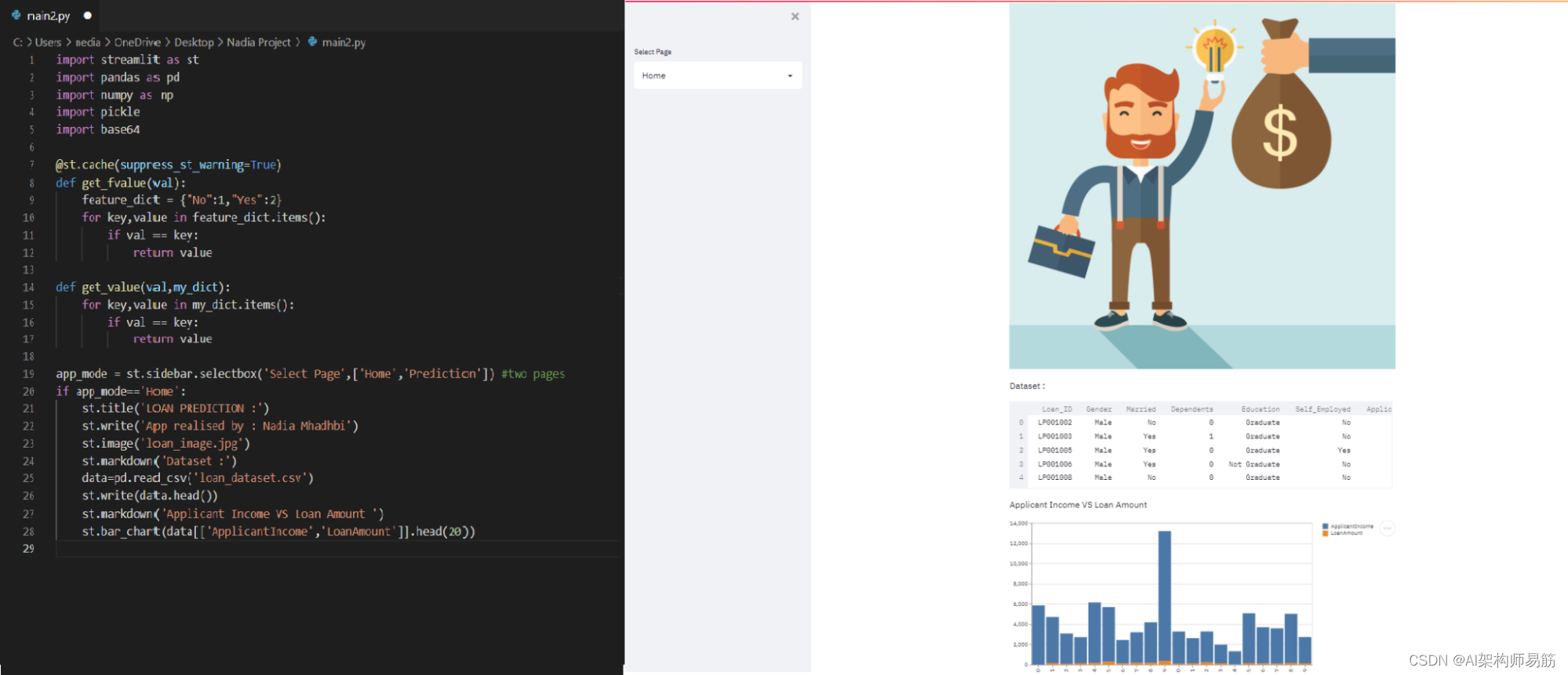Select the main2.py editor tab
This screenshot has width=1568, height=675.
coord(48,16)
